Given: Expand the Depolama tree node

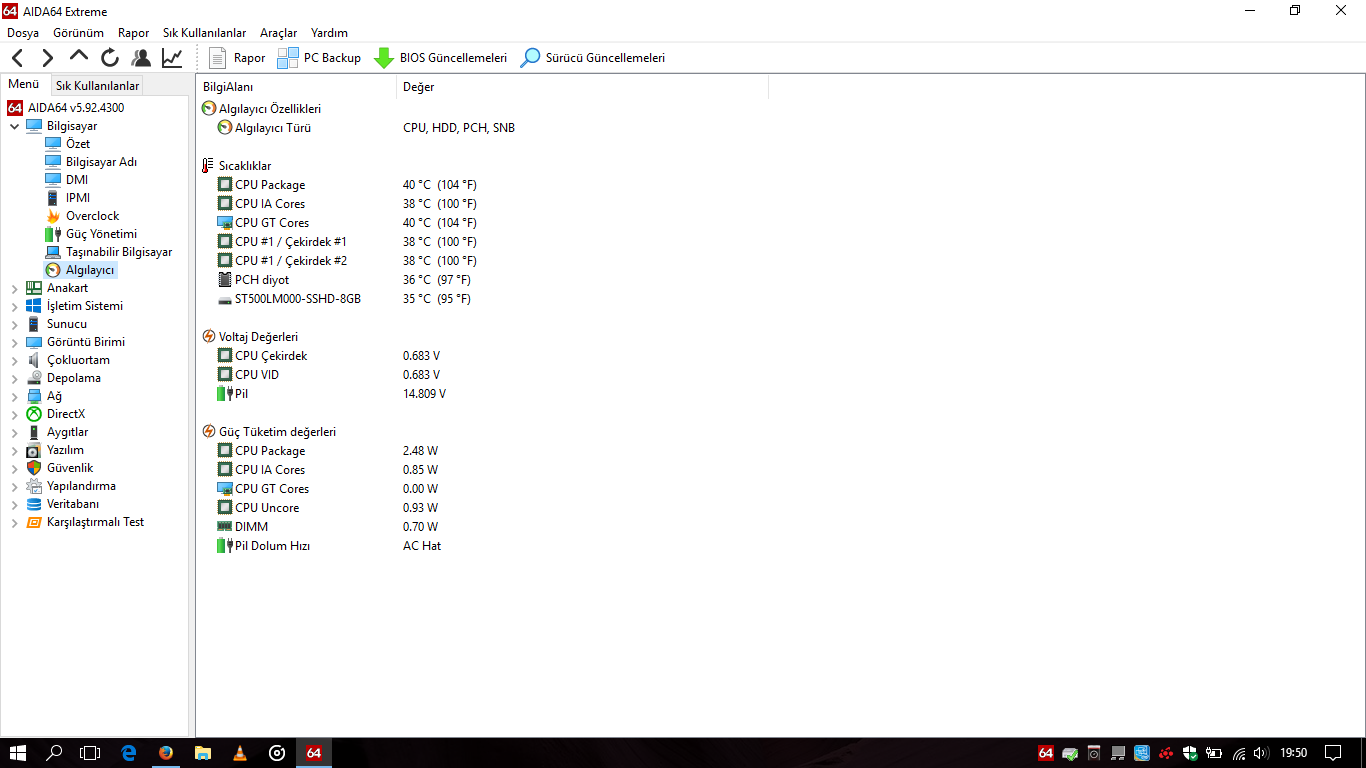Looking at the screenshot, I should tap(14, 378).
